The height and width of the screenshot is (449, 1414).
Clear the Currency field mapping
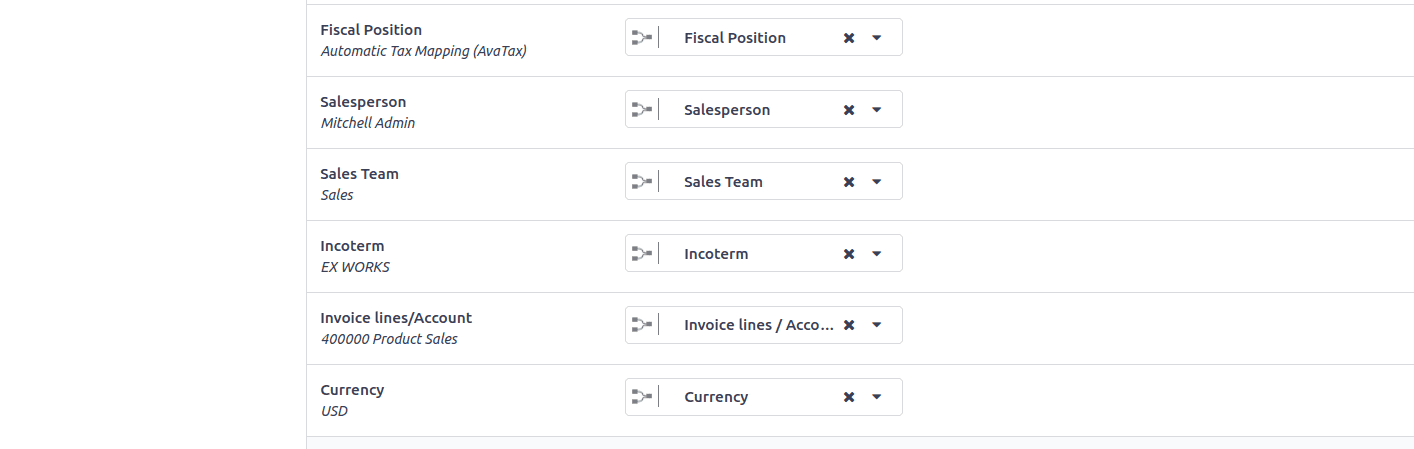point(849,398)
